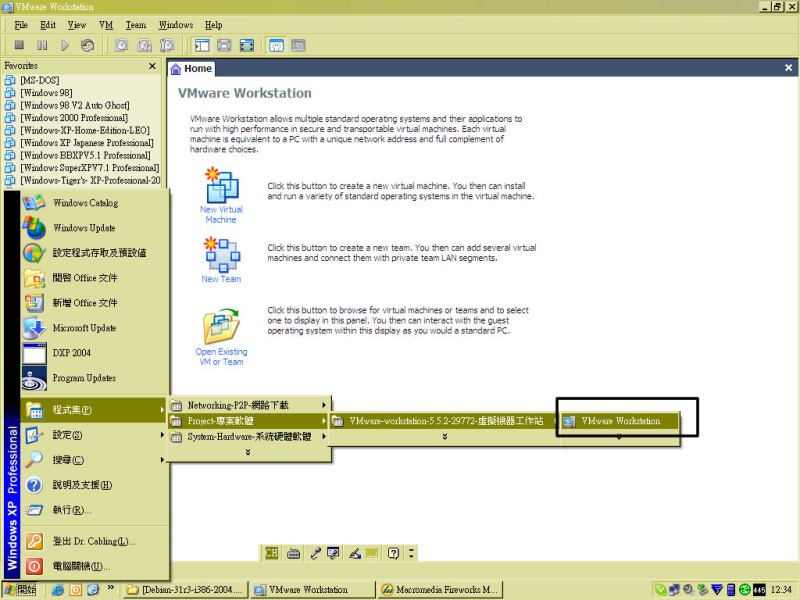Open the Windows menu
Image resolution: width=800 pixels, height=600 pixels.
click(176, 25)
